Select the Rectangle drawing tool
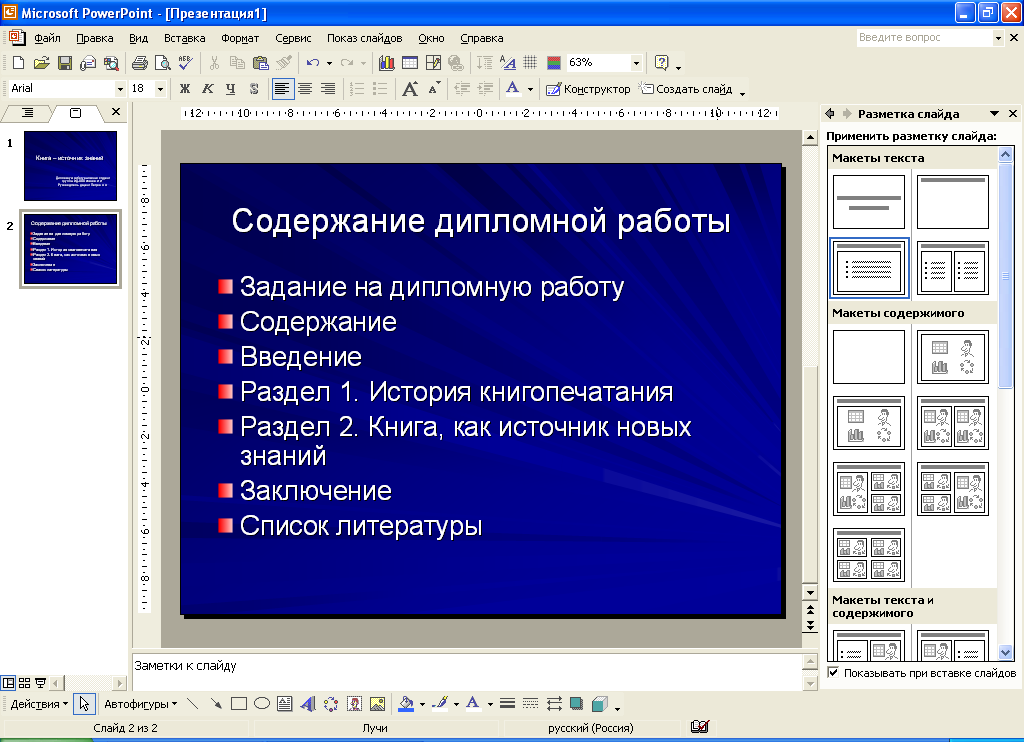Image resolution: width=1024 pixels, height=742 pixels. 239,703
